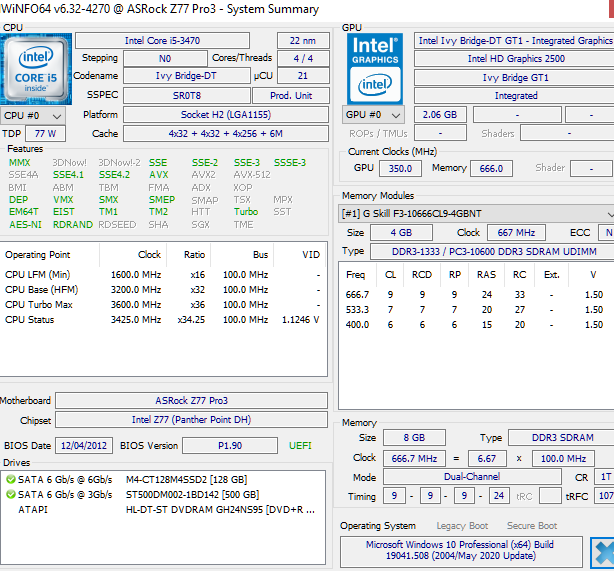Click the 666.7 frequency timing row

475,295
